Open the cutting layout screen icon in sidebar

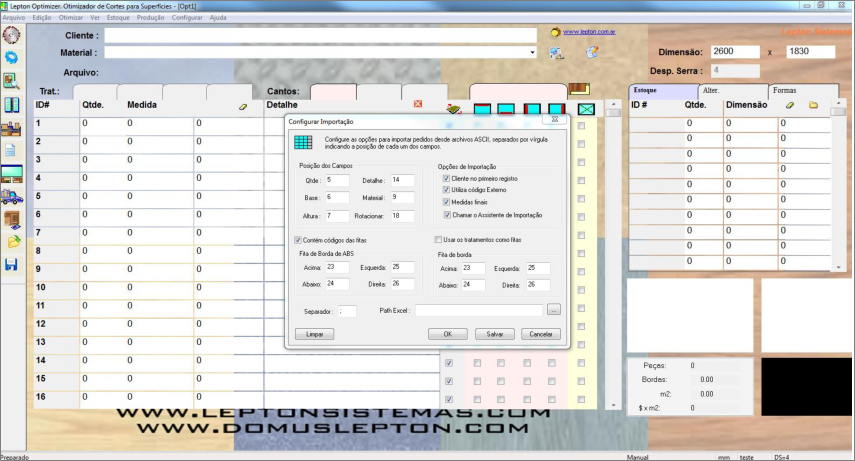click(x=11, y=173)
